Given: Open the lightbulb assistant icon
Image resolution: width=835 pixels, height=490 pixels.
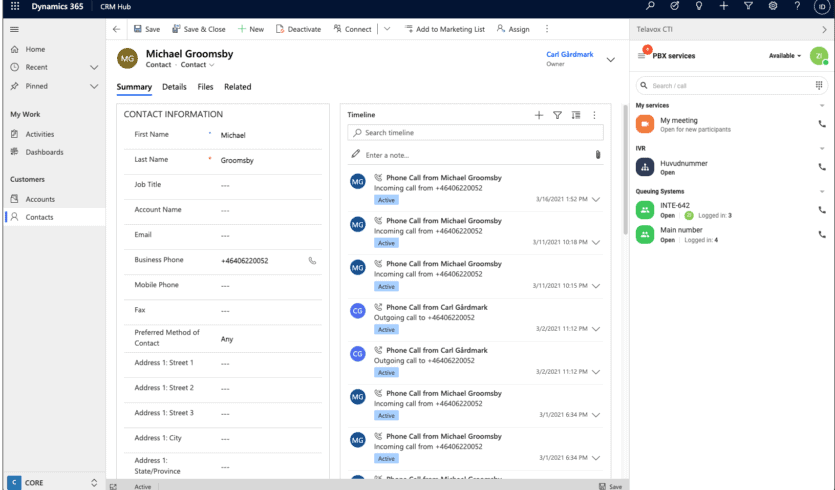Looking at the screenshot, I should click(699, 6).
